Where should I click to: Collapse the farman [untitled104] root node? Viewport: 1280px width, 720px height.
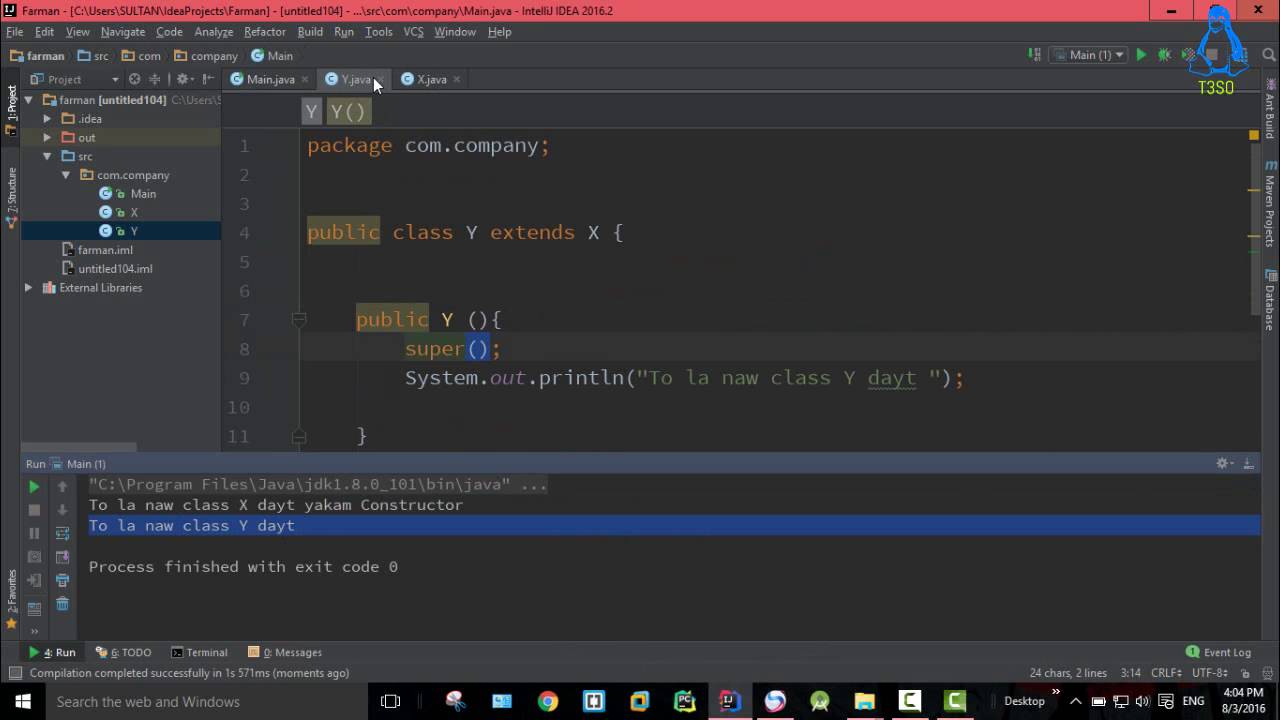28,100
